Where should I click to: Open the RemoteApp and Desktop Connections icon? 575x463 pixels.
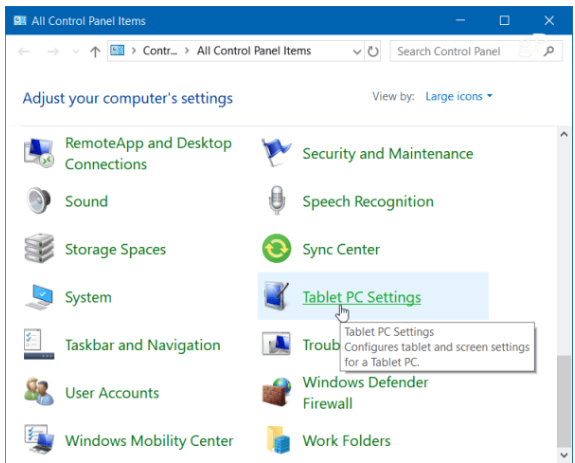tap(39, 153)
